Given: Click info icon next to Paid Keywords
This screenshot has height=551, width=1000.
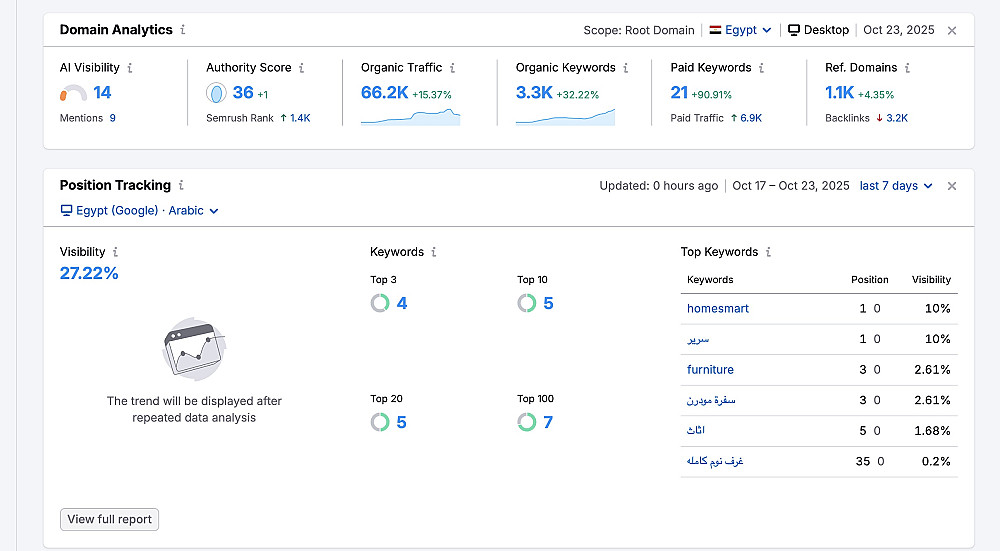Looking at the screenshot, I should [x=761, y=68].
